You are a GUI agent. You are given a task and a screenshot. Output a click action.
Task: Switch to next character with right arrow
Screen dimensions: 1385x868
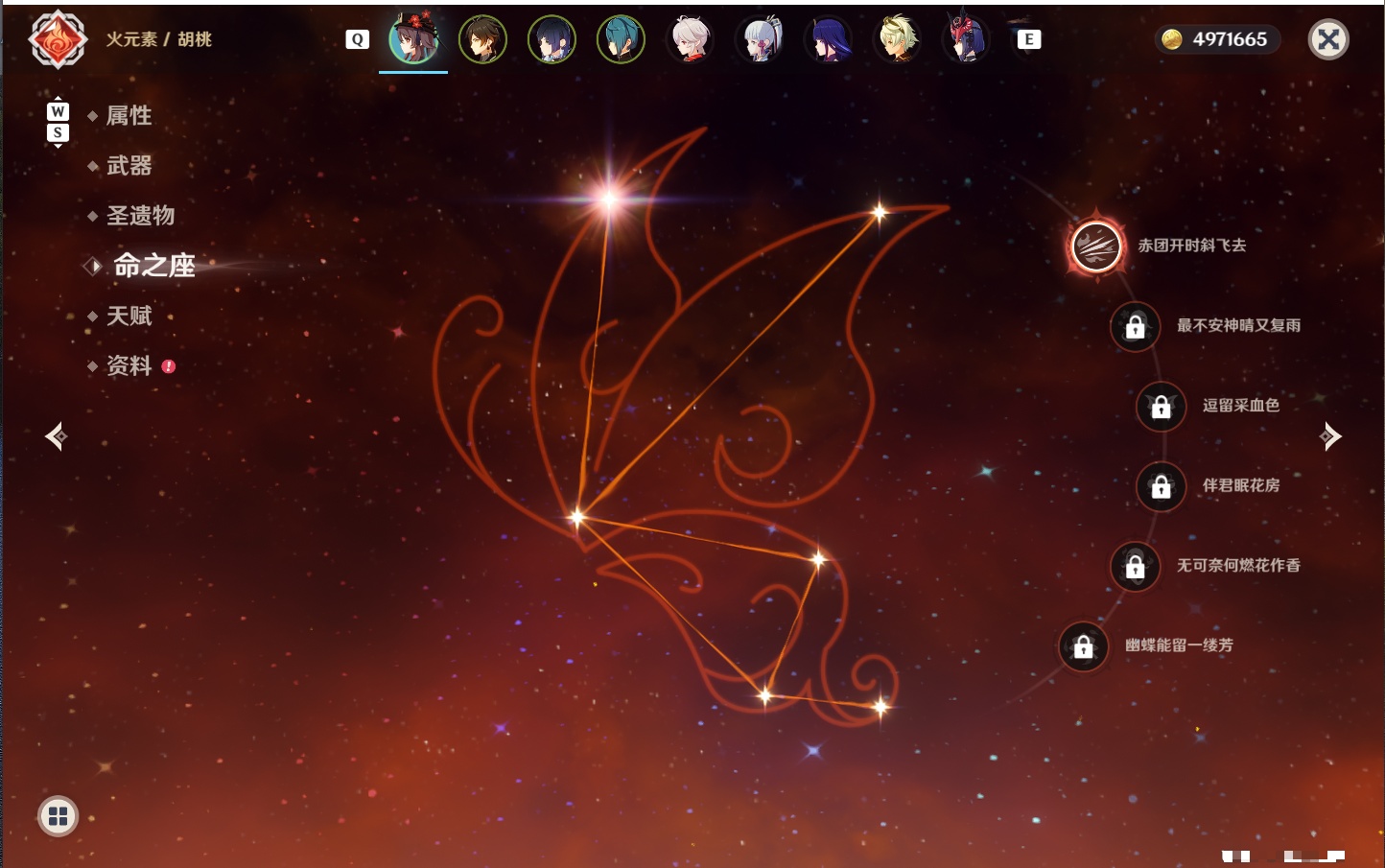click(x=1330, y=436)
